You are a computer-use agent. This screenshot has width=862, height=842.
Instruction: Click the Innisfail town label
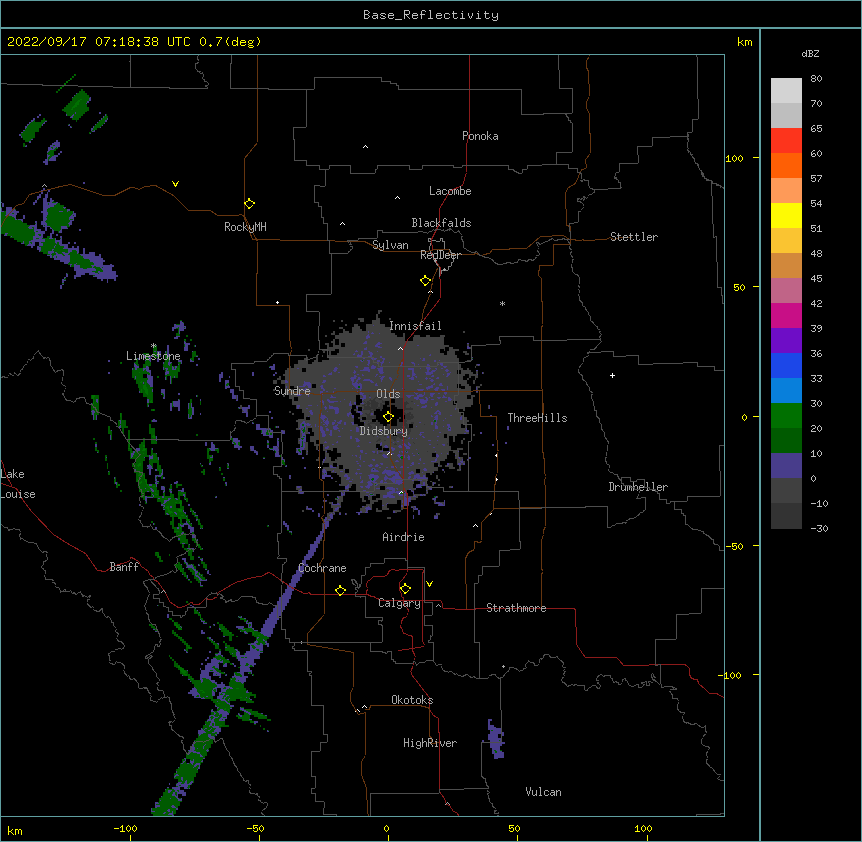click(415, 326)
